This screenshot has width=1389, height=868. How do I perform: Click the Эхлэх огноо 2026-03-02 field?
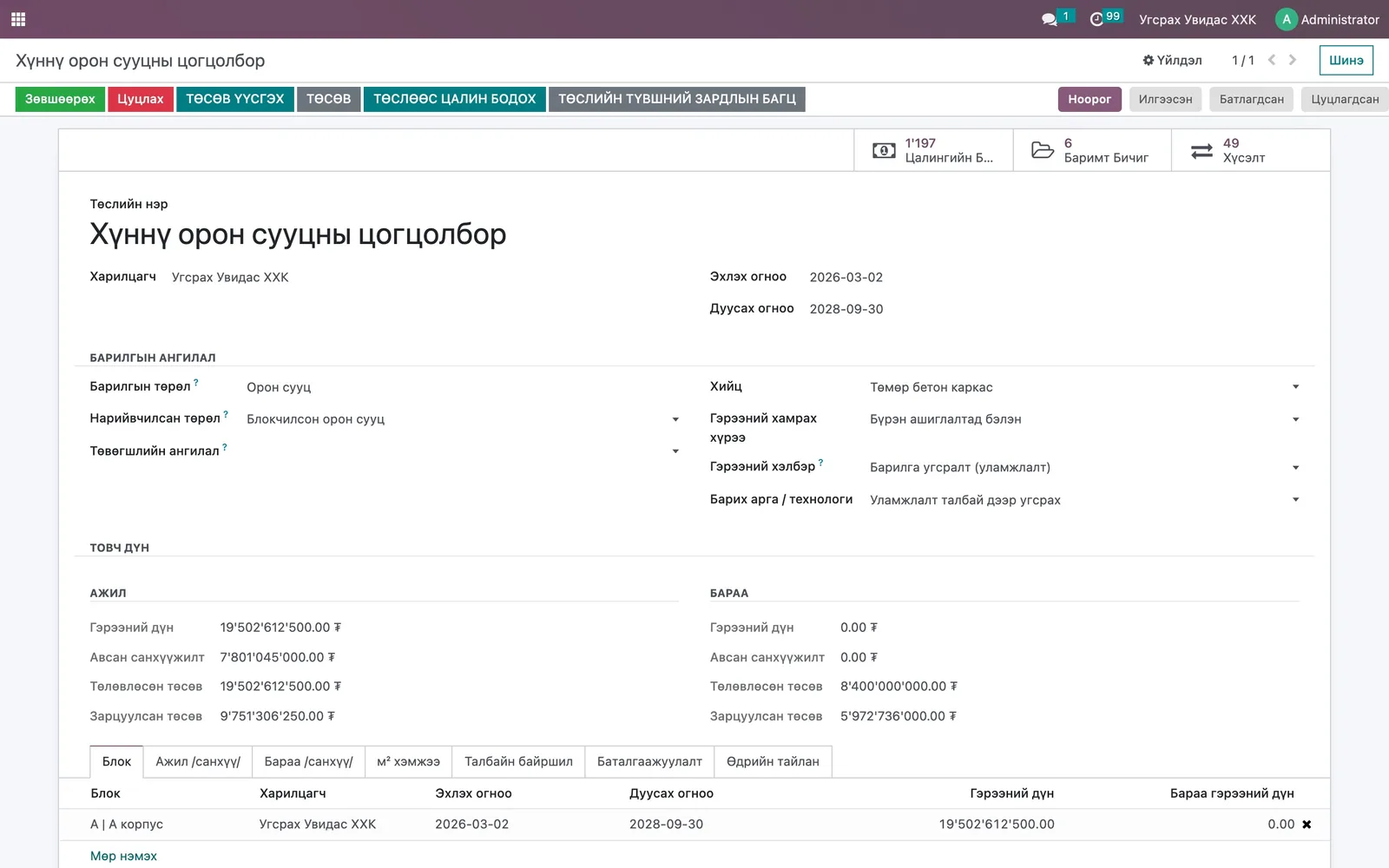(846, 277)
